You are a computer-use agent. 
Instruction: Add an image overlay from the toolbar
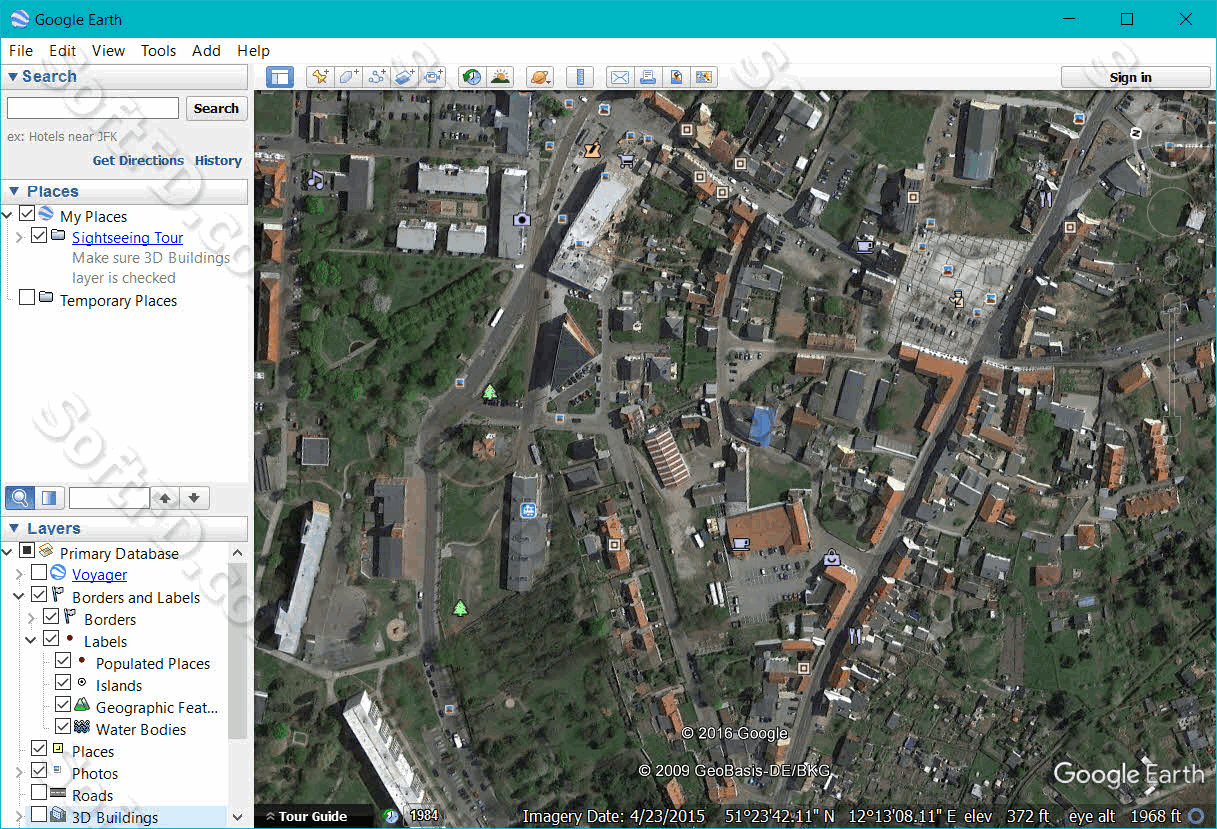tap(405, 77)
